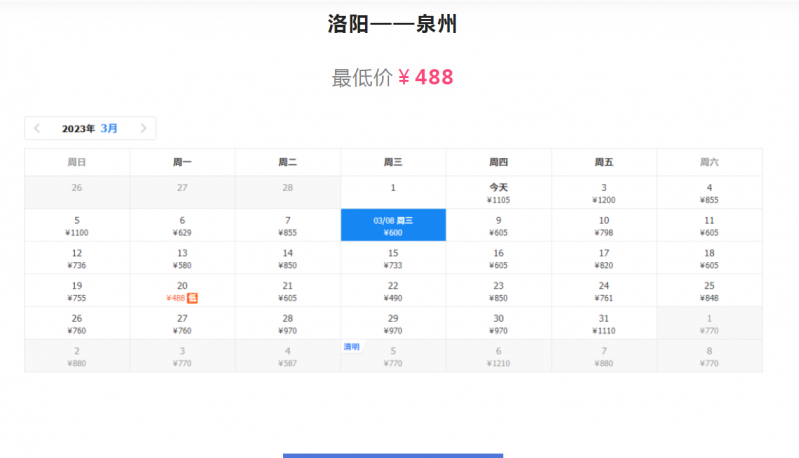Click the 周三 column header
The height and width of the screenshot is (458, 799).
[393, 162]
